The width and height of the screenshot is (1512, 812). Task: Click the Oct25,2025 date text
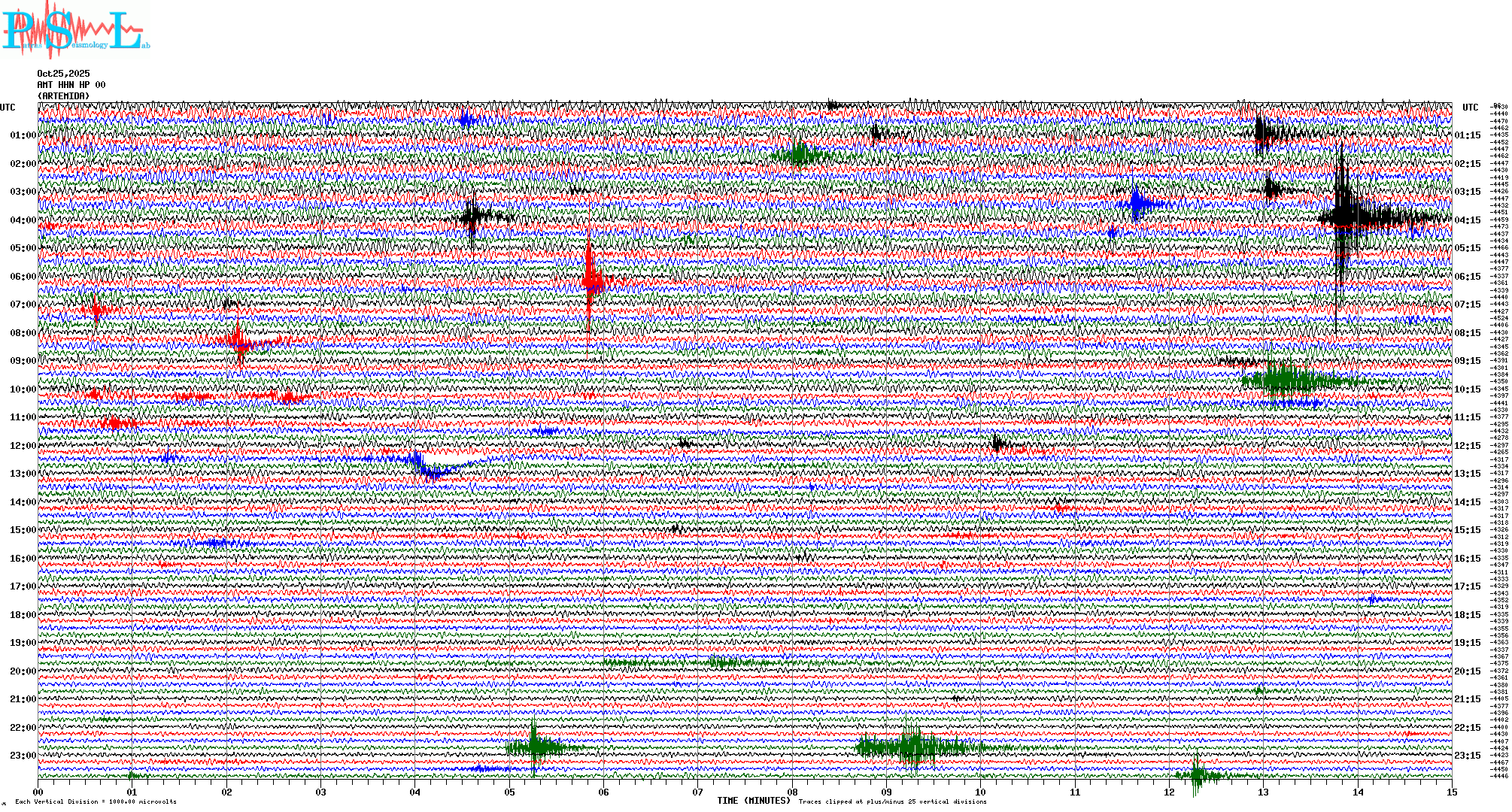pos(63,74)
